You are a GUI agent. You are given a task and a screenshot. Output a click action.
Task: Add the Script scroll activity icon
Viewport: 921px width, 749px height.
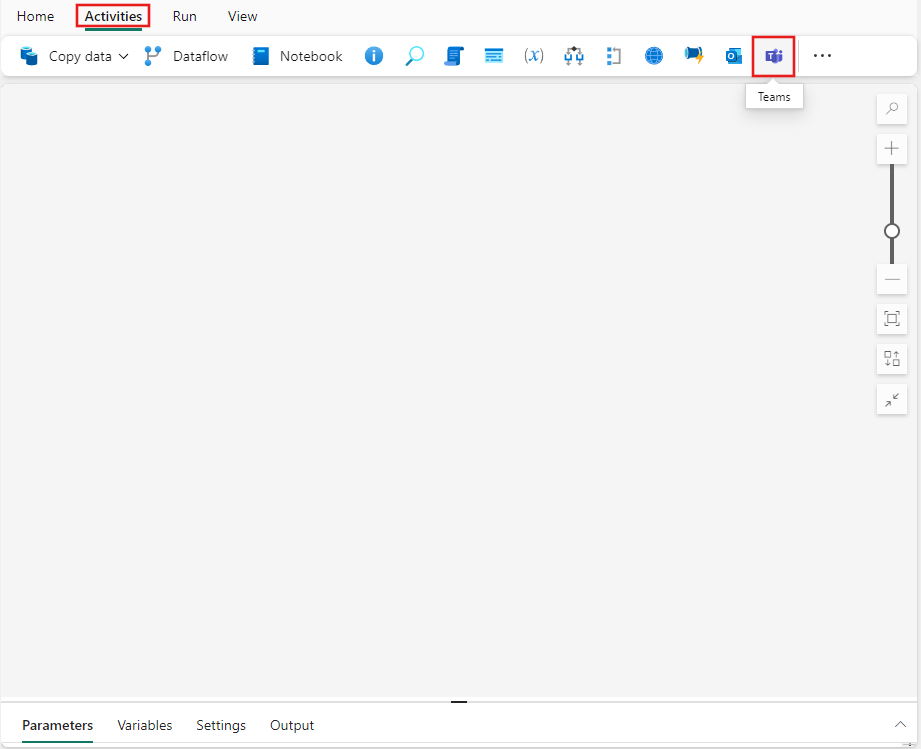[454, 56]
